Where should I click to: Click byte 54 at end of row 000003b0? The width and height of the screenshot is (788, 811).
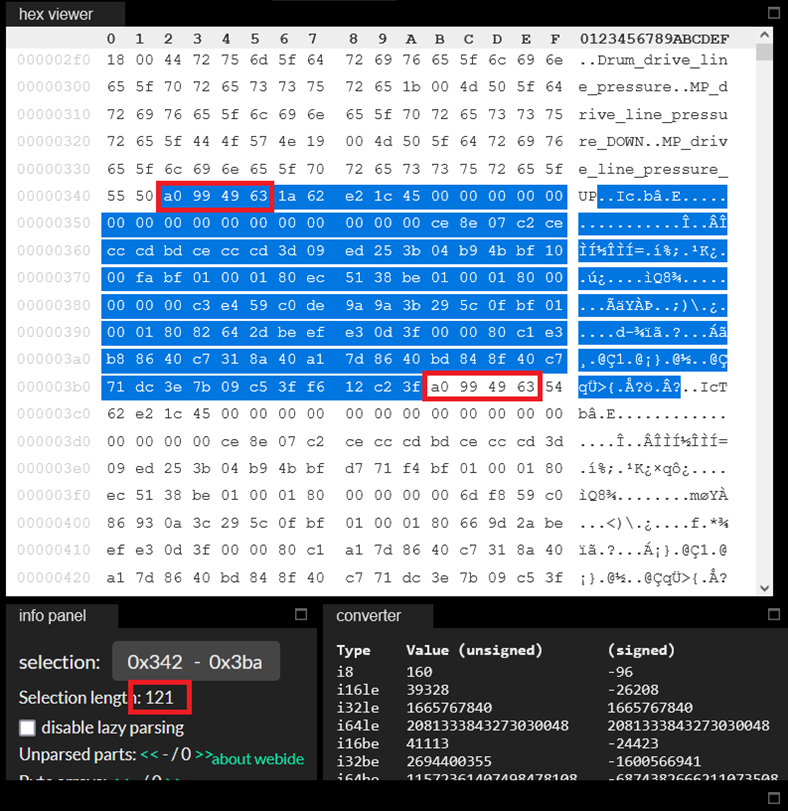[554, 386]
